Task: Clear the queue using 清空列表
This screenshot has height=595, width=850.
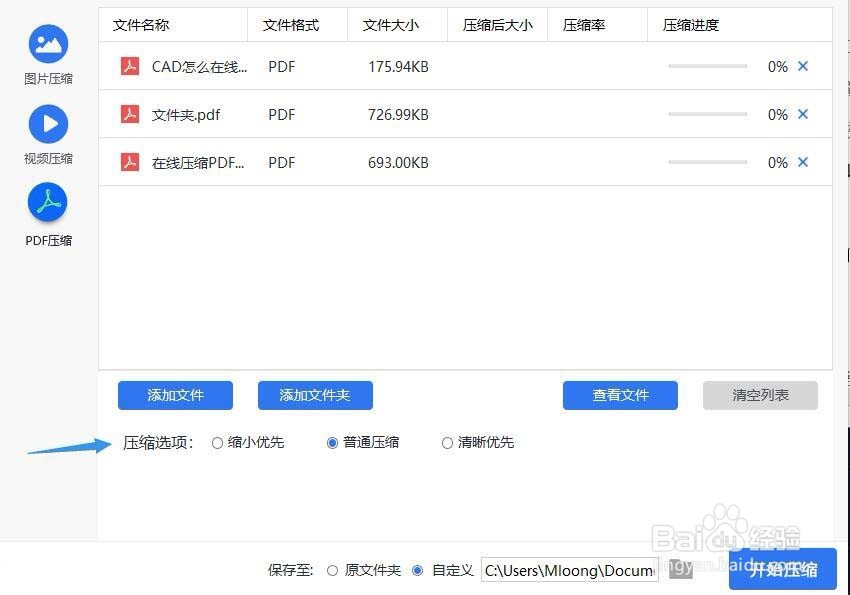Action: [x=760, y=395]
